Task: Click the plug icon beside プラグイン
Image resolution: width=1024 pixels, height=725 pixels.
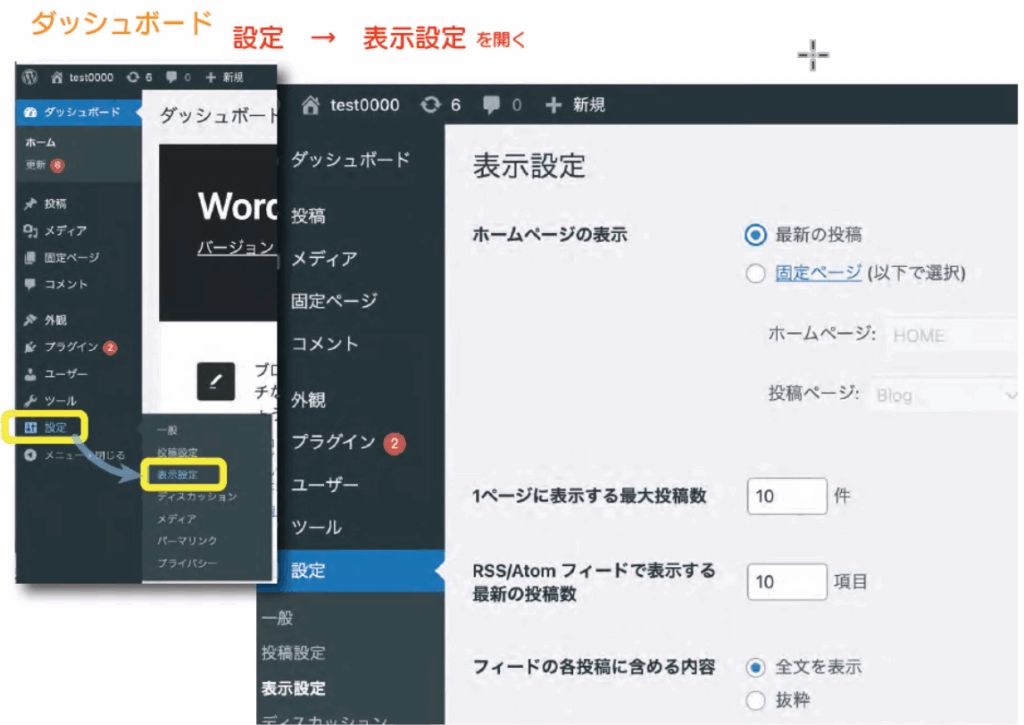Action: pyautogui.click(x=30, y=348)
